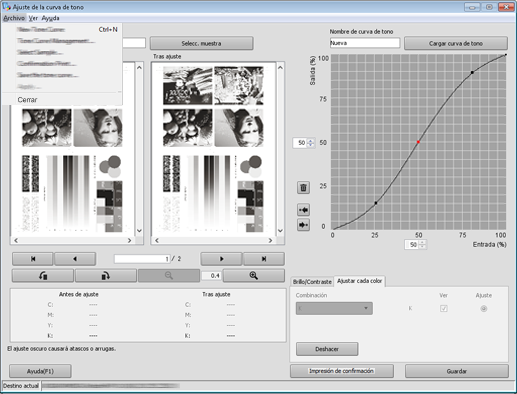Open the Combinación dropdown

pos(334,308)
